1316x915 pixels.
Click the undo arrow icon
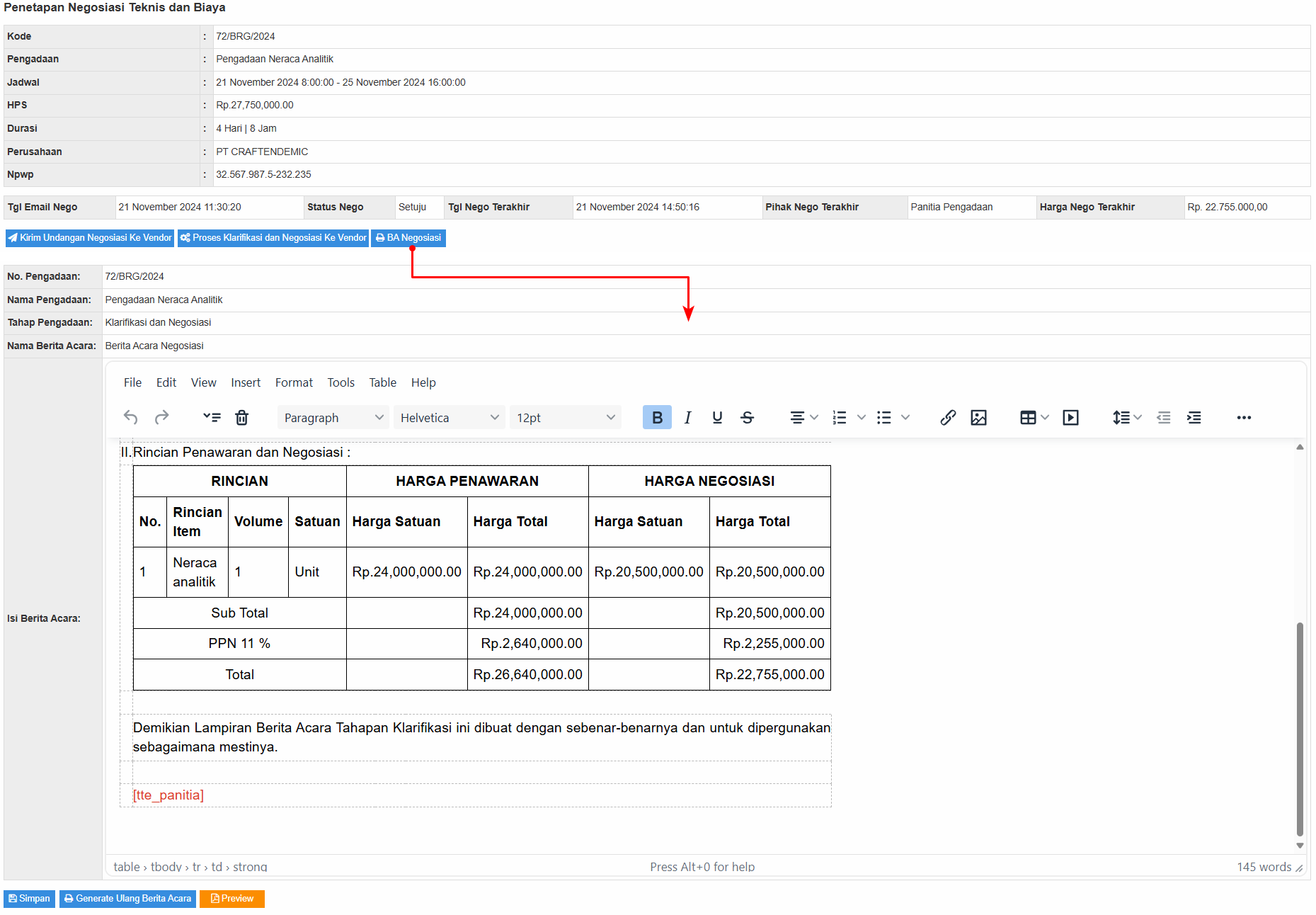[130, 417]
